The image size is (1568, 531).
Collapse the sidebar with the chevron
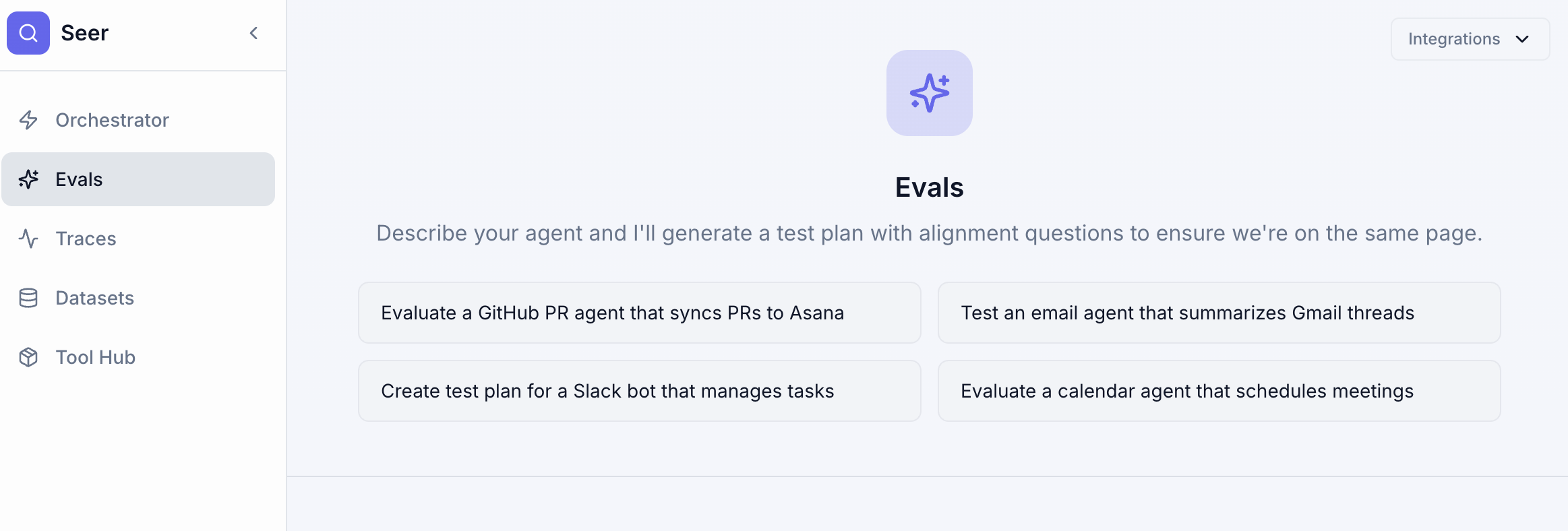click(254, 32)
